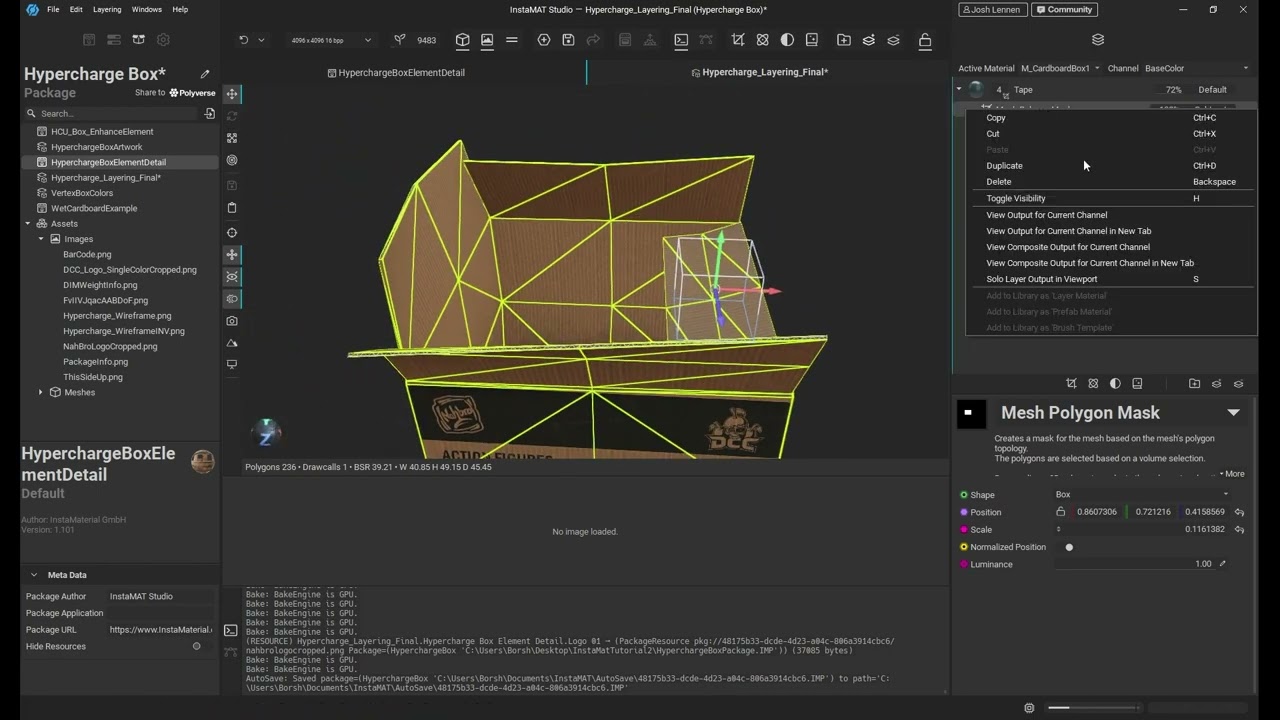Expand the Mesh Polygon Mask header triangle
The image size is (1280, 720).
pos(1233,413)
